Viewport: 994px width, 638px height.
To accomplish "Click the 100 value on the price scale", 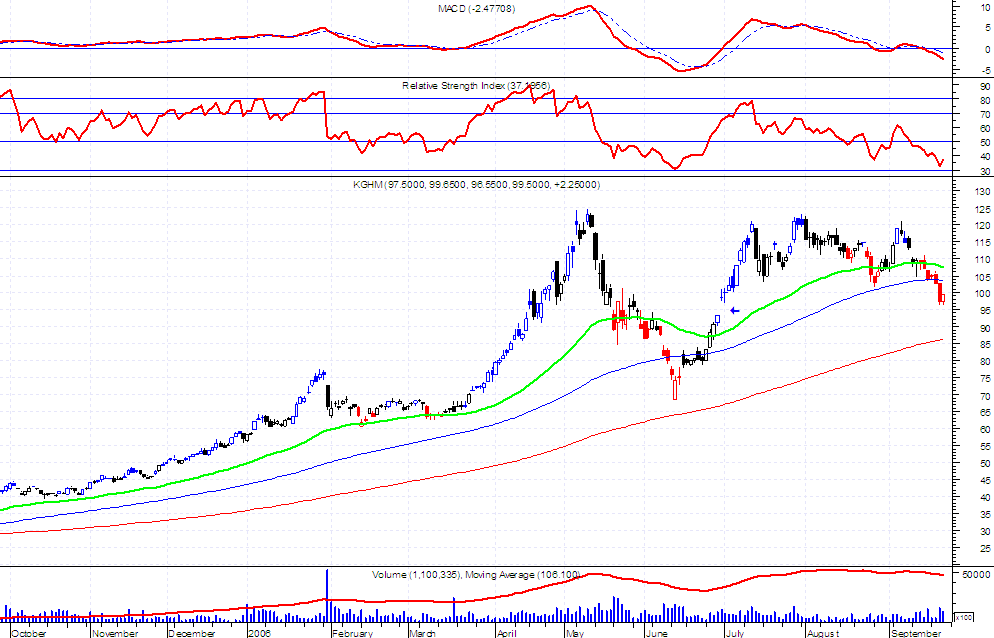I will 983,294.
